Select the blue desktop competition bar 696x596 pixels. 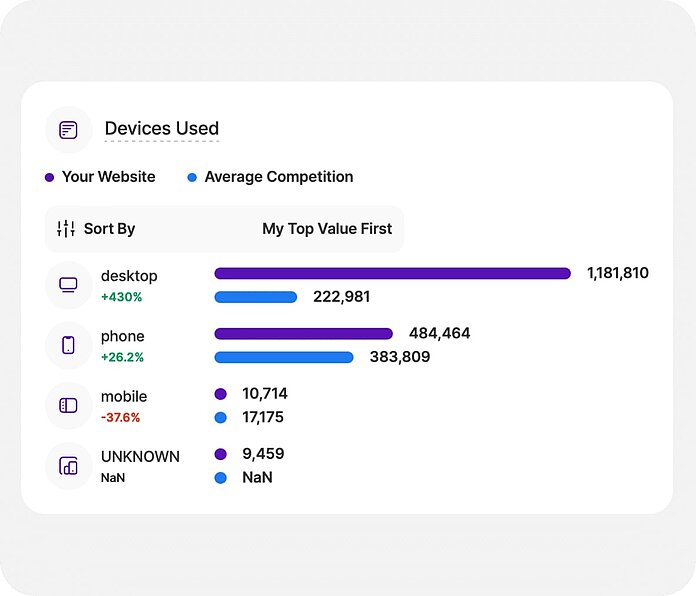pos(256,297)
